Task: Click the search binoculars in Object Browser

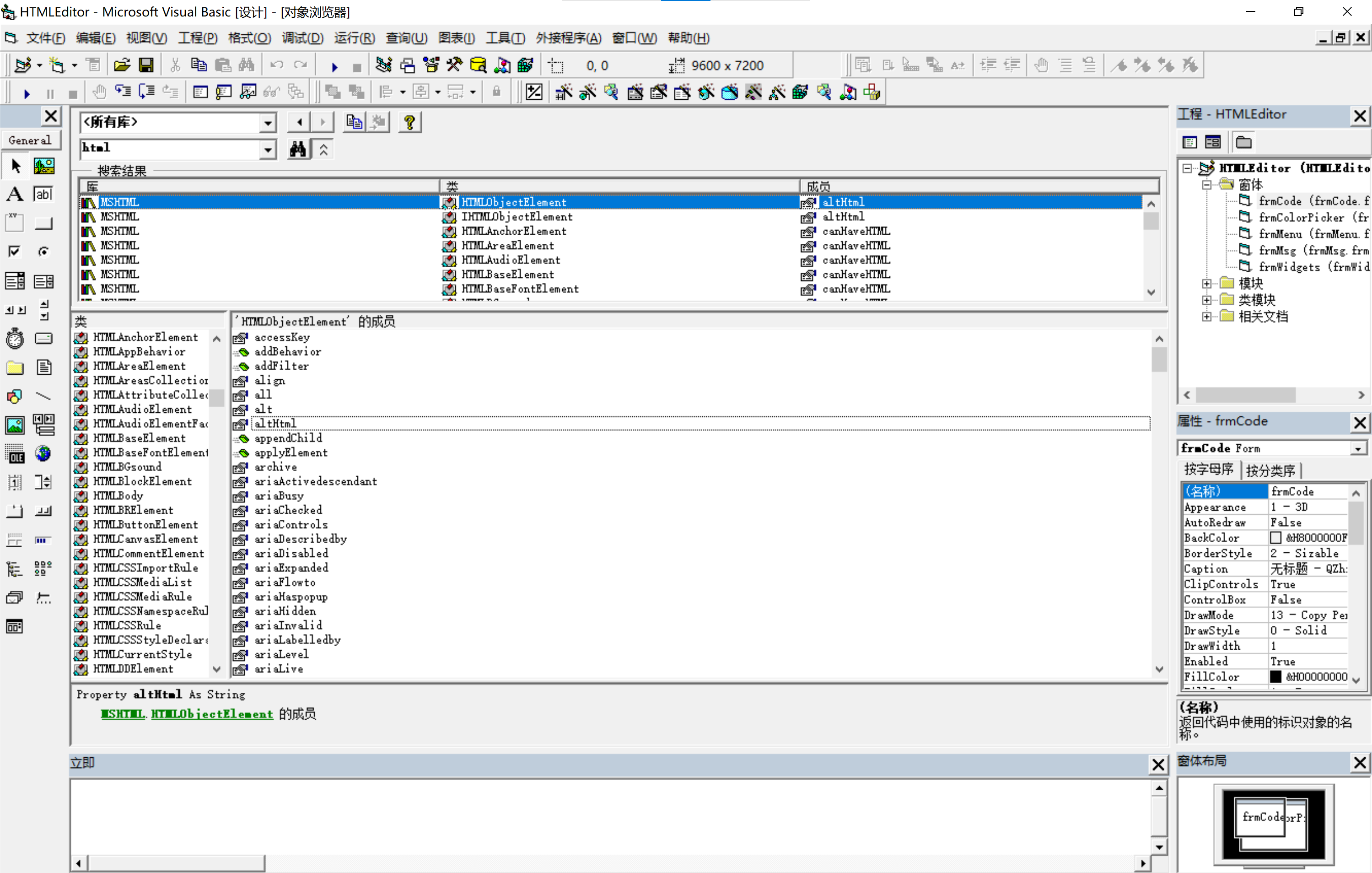Action: (298, 149)
